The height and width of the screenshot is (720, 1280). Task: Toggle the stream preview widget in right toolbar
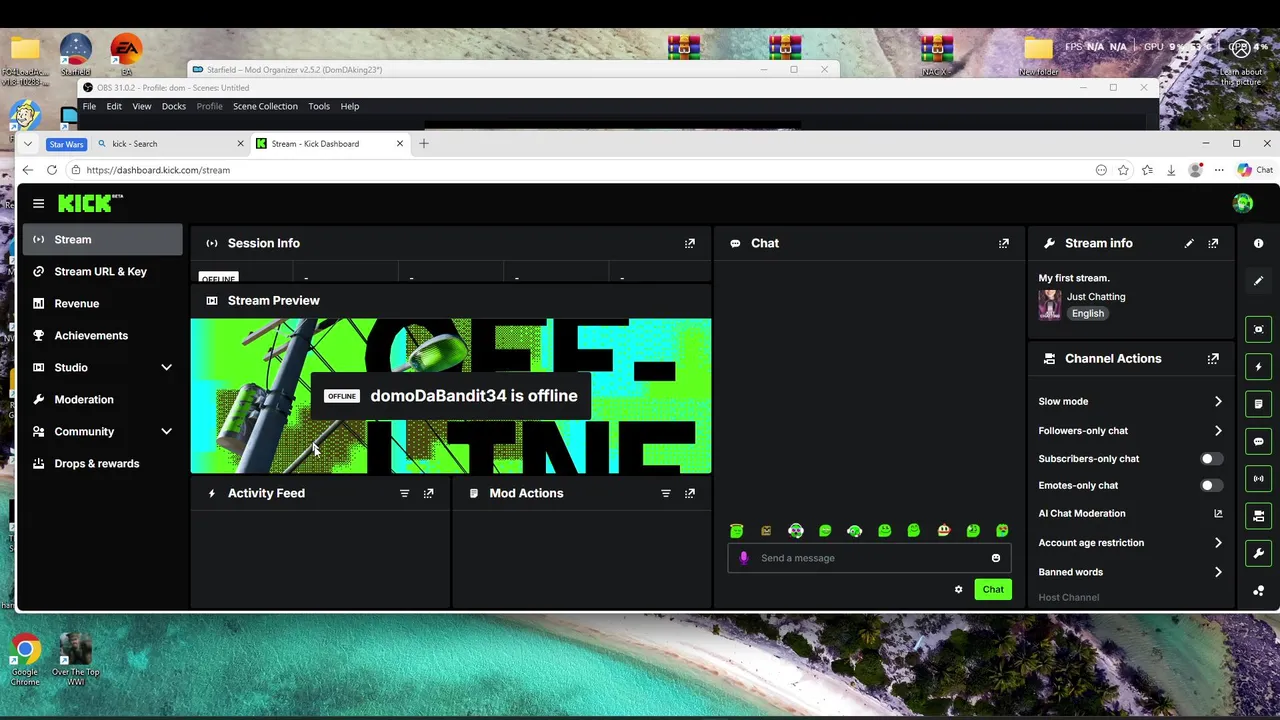pos(1258,329)
